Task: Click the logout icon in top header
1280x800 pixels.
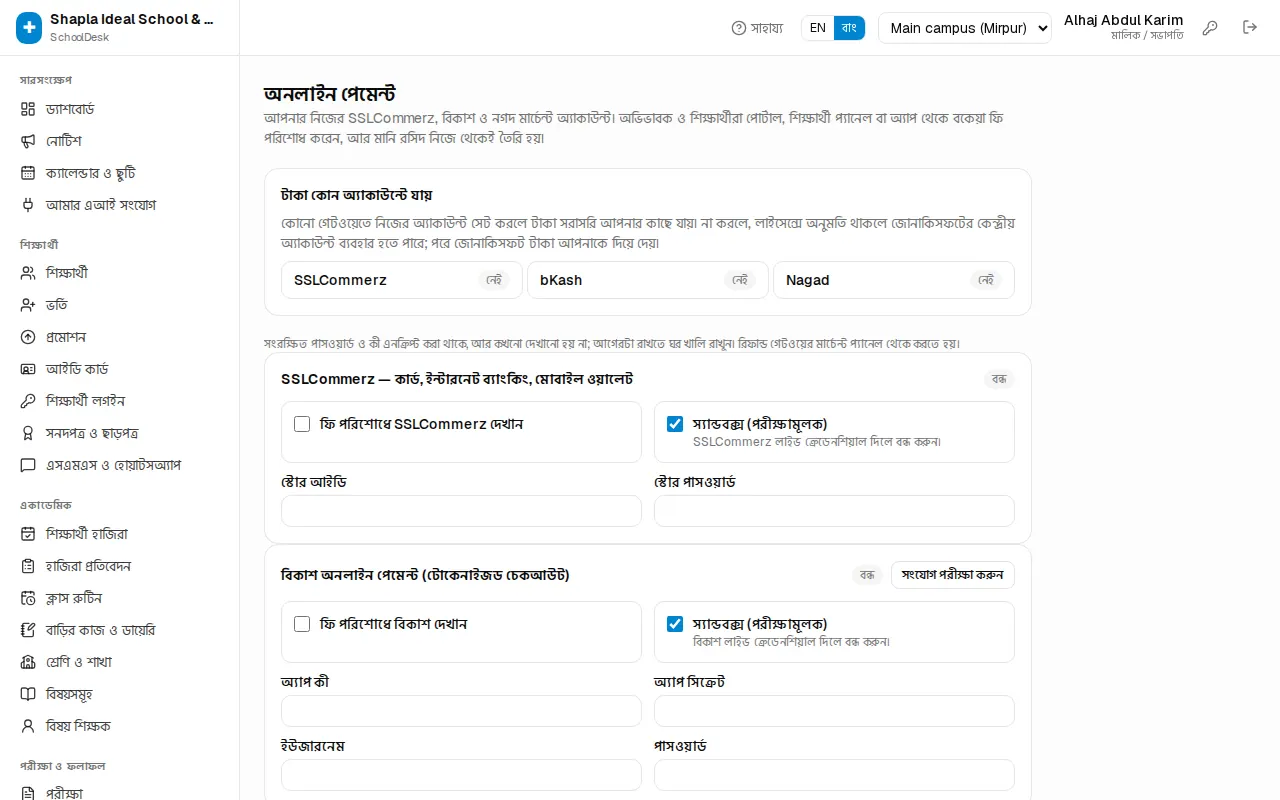Action: [x=1250, y=28]
